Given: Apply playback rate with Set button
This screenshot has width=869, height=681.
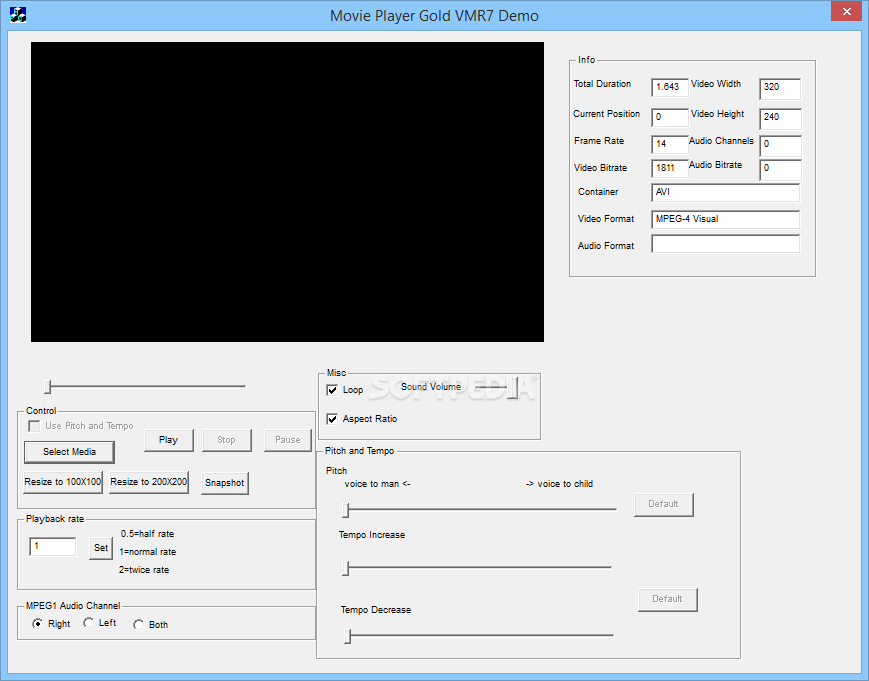Looking at the screenshot, I should 101,548.
